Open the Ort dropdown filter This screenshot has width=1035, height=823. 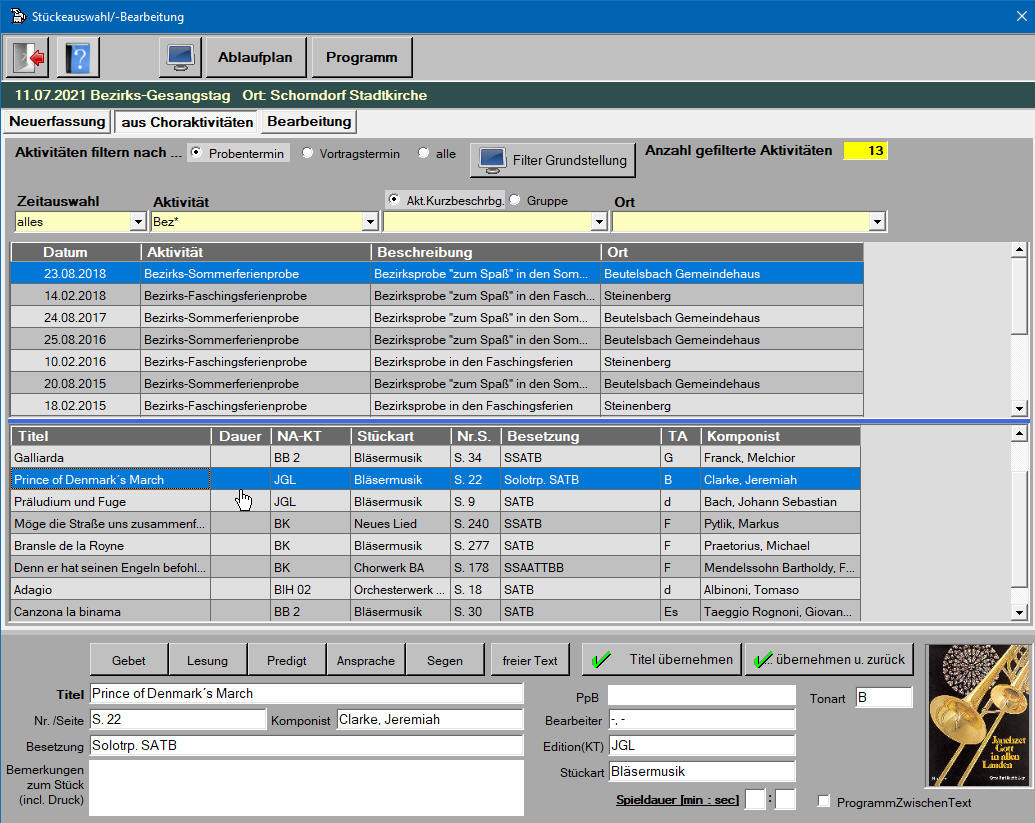click(877, 222)
